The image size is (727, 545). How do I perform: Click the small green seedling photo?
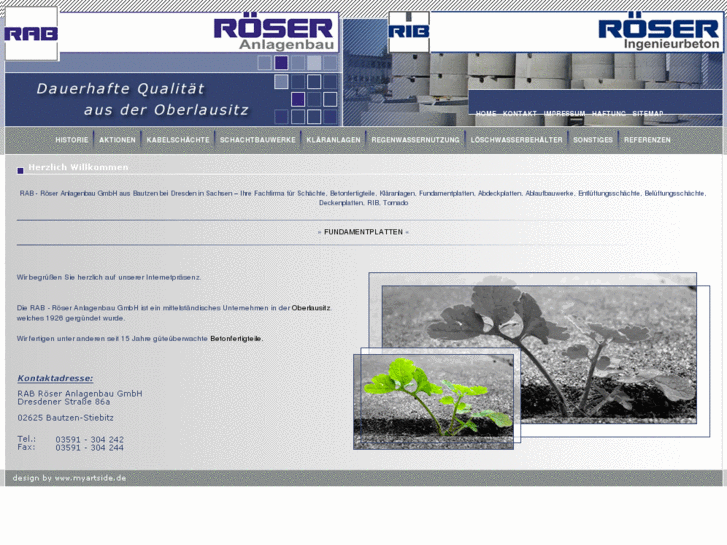(434, 402)
